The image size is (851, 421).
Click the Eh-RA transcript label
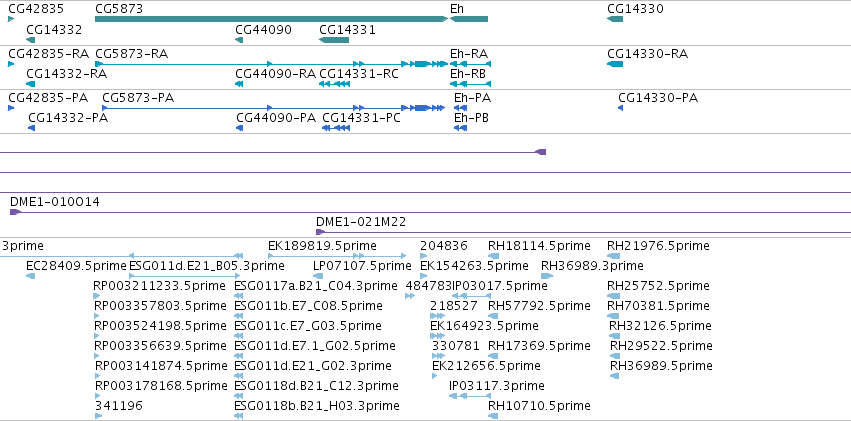(x=469, y=54)
